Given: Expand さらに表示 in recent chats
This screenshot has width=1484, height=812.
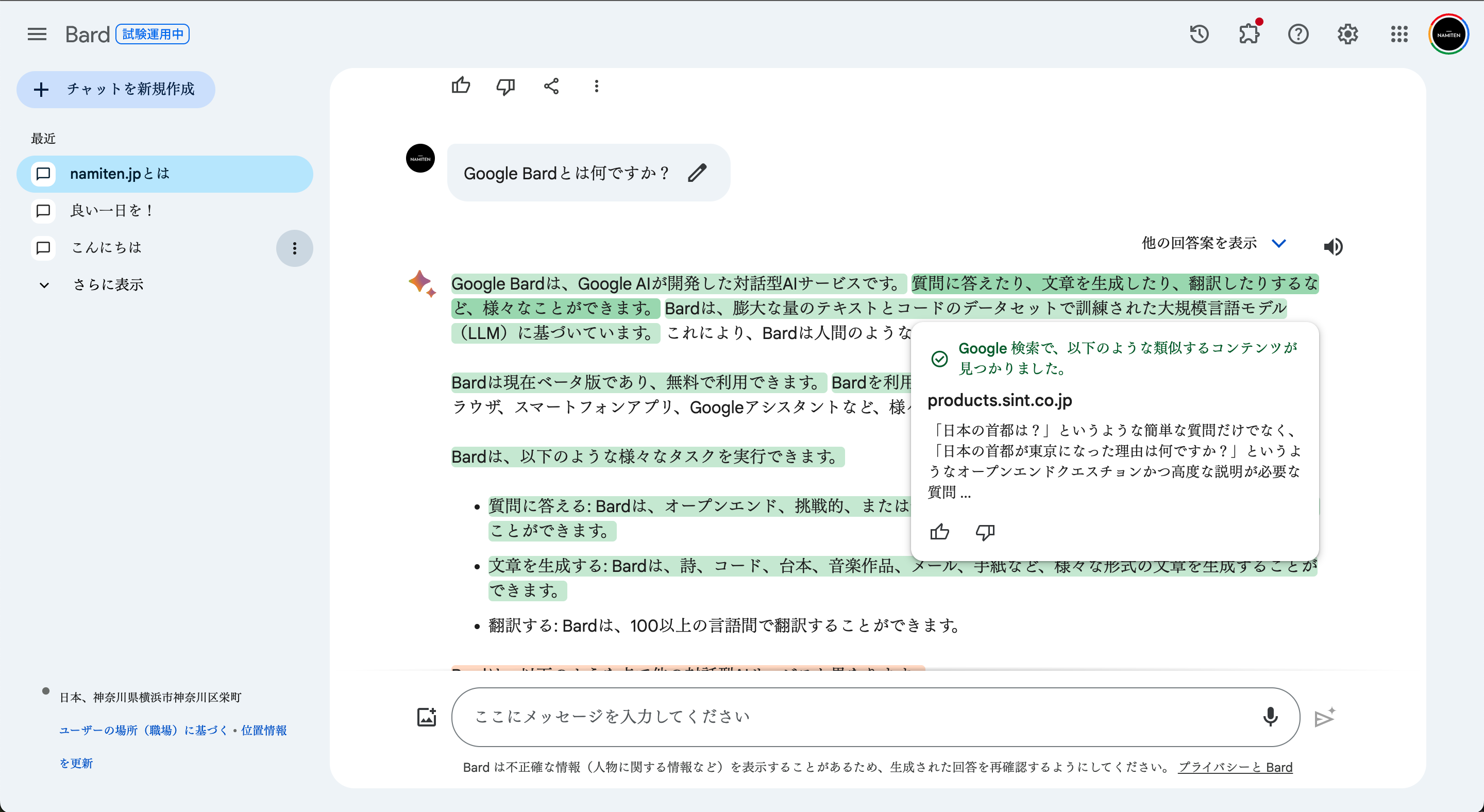Looking at the screenshot, I should click(x=92, y=284).
